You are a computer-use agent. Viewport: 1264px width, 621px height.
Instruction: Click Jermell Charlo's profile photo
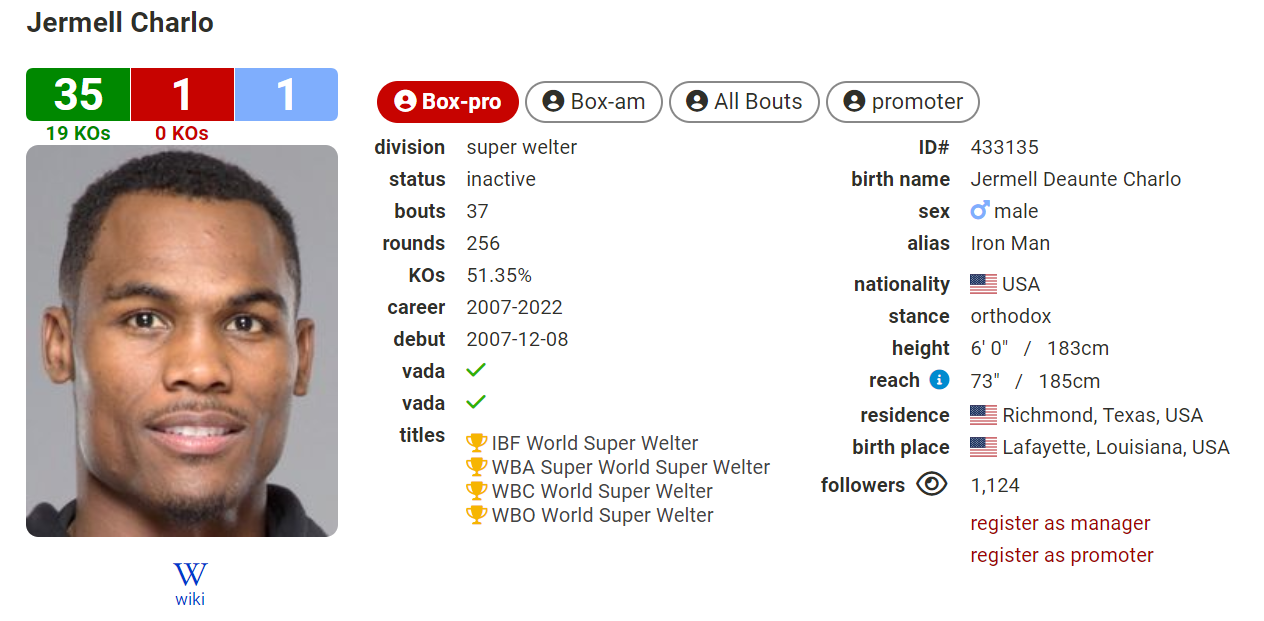[x=182, y=341]
